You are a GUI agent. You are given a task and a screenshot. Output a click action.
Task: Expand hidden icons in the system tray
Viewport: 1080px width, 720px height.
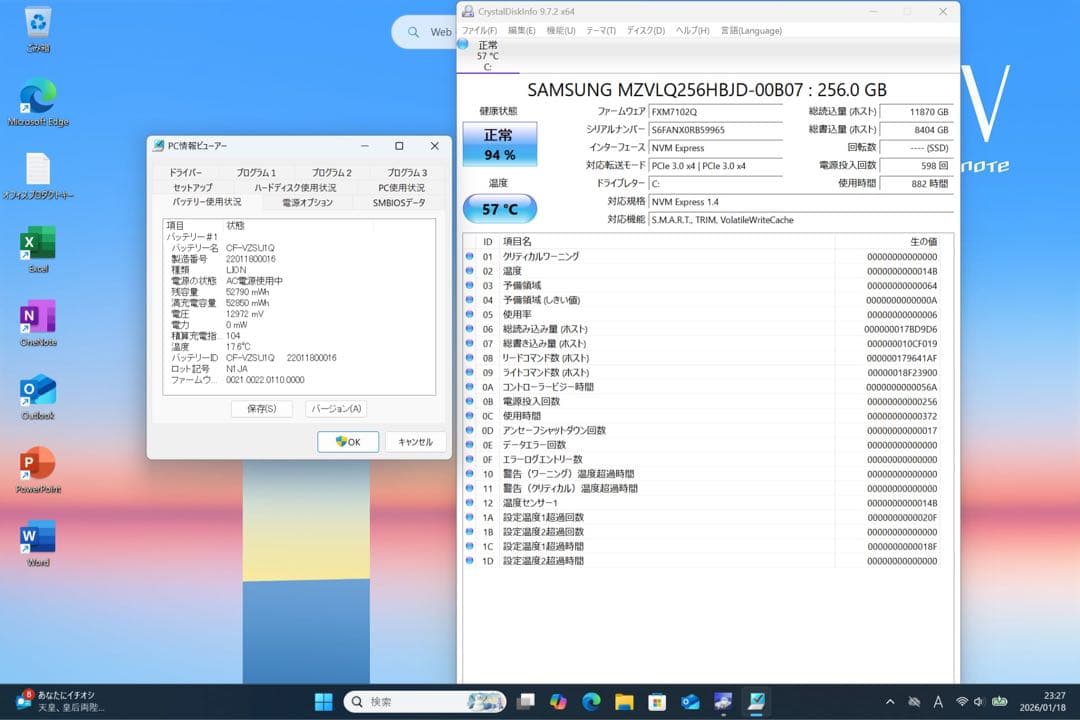click(x=889, y=701)
